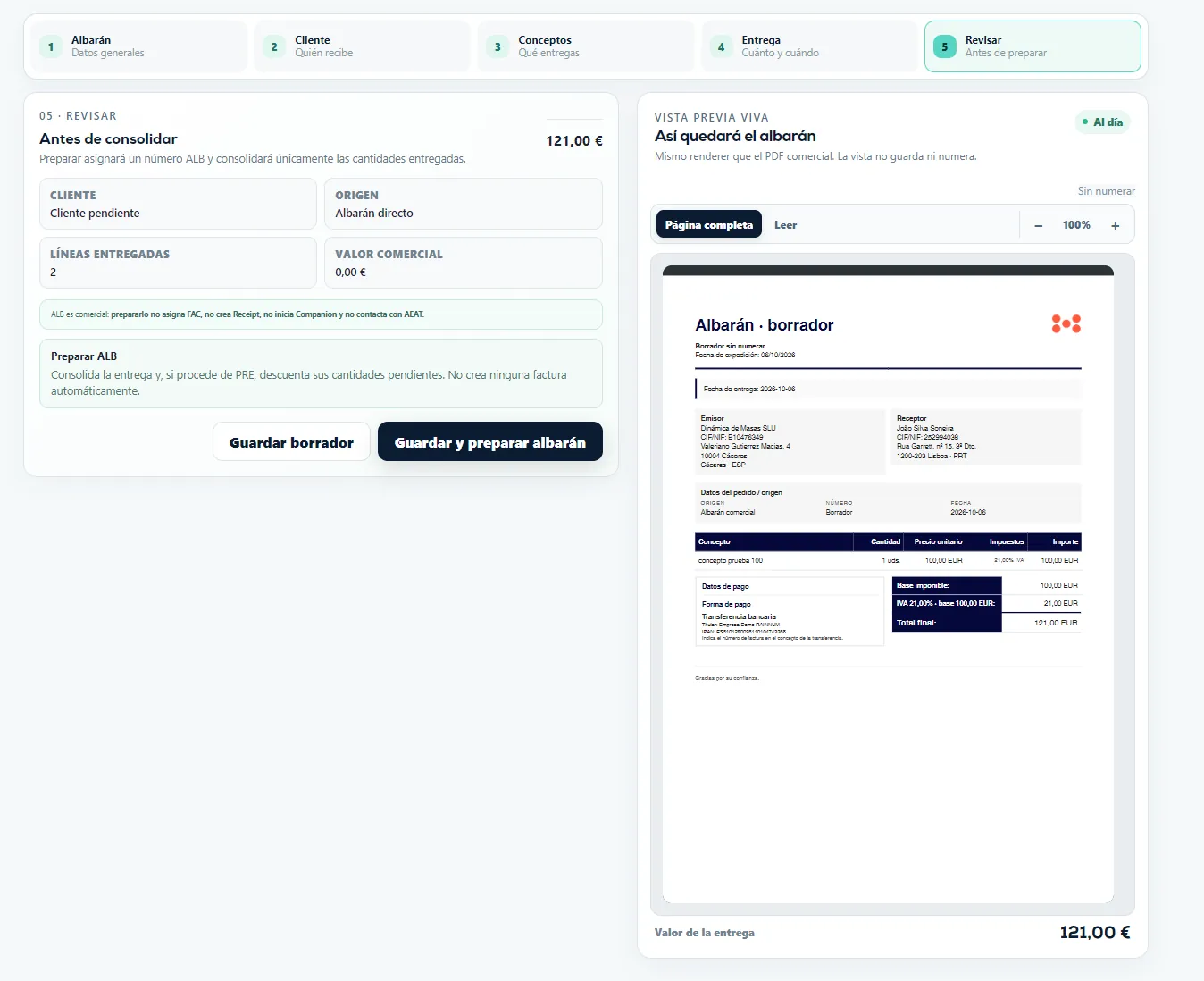Click the step number 1 badge

pyautogui.click(x=51, y=46)
